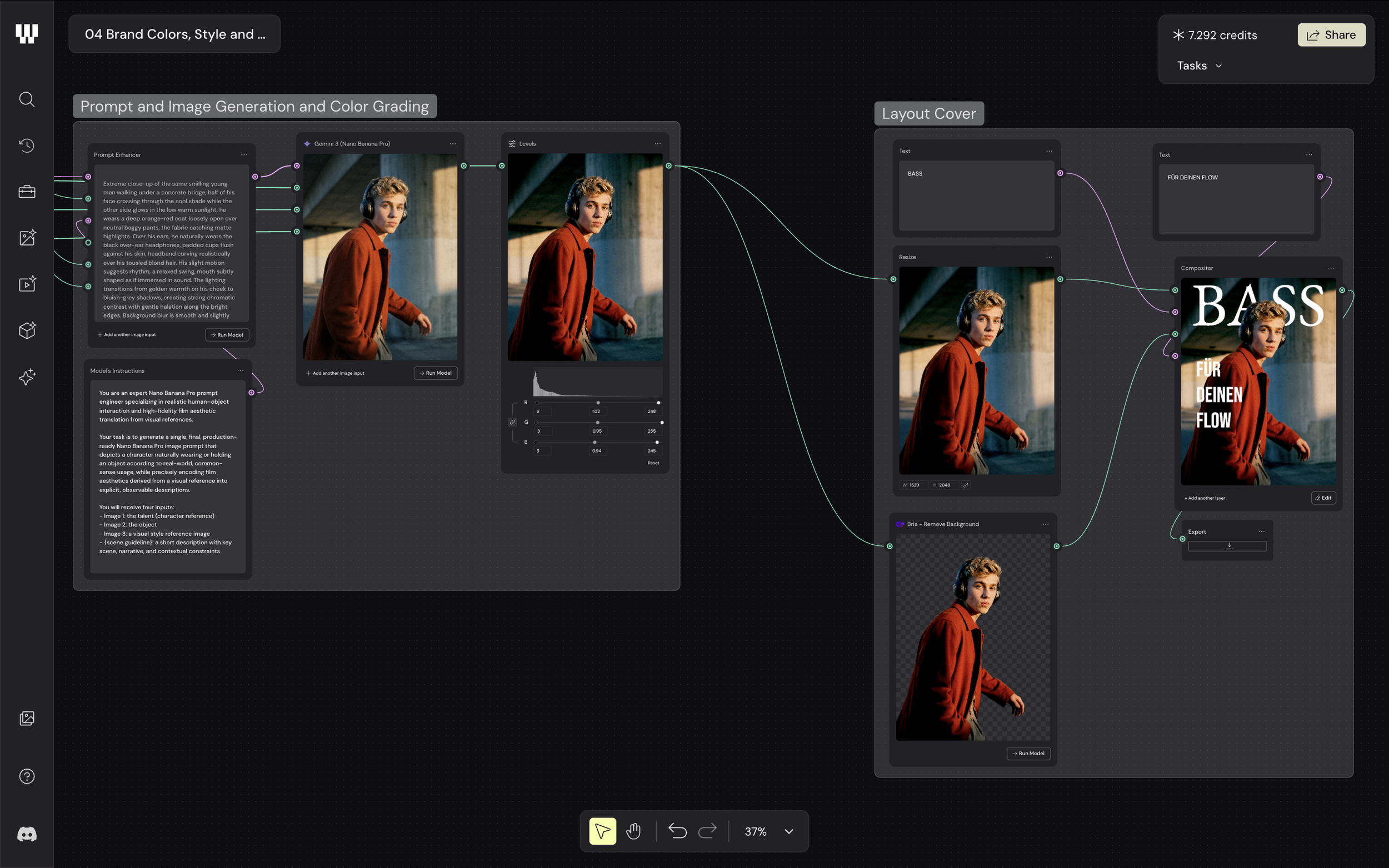Image resolution: width=1389 pixels, height=868 pixels.
Task: Open the search panel in sidebar
Action: [x=27, y=99]
